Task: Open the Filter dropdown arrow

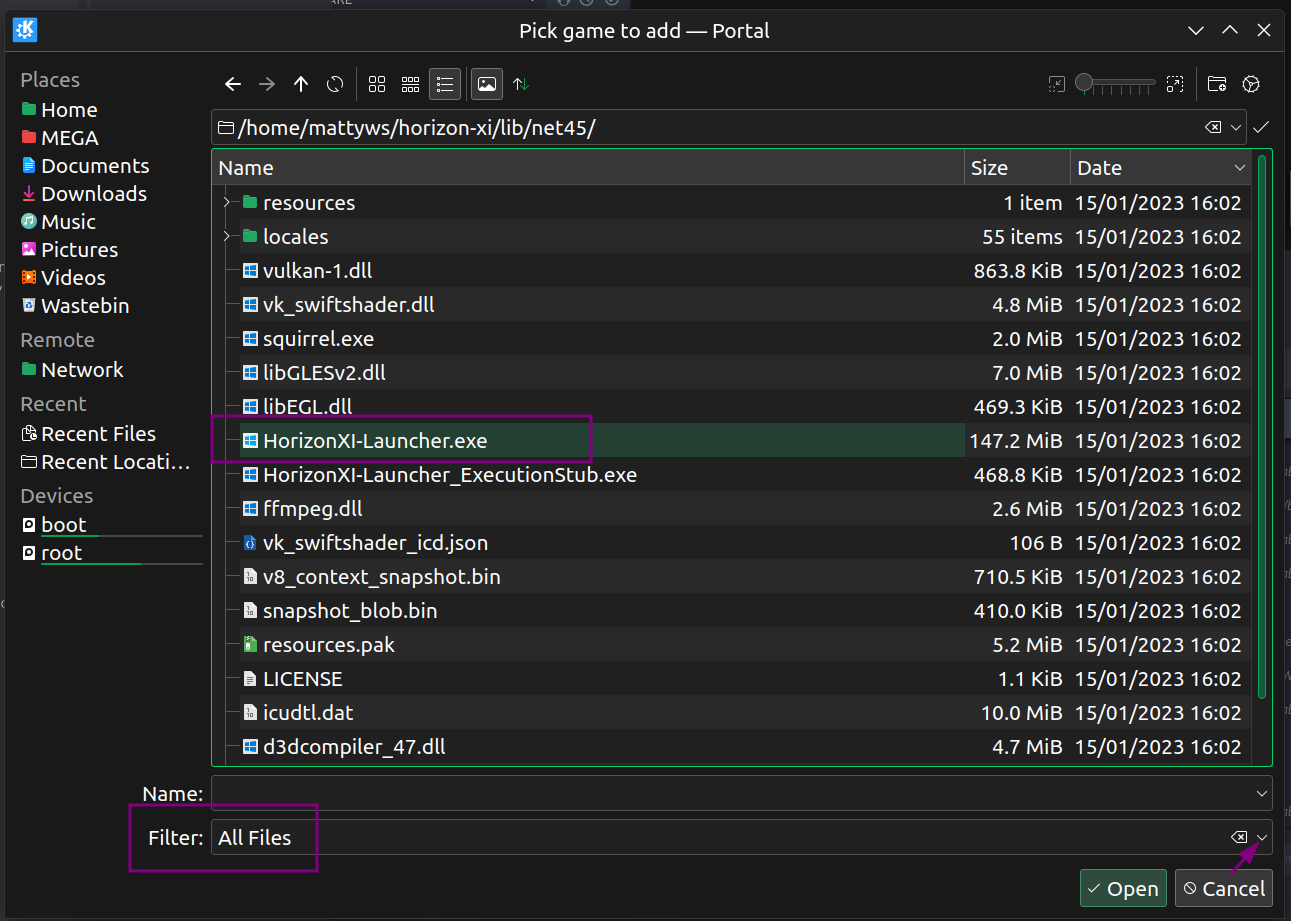Action: pos(1262,837)
